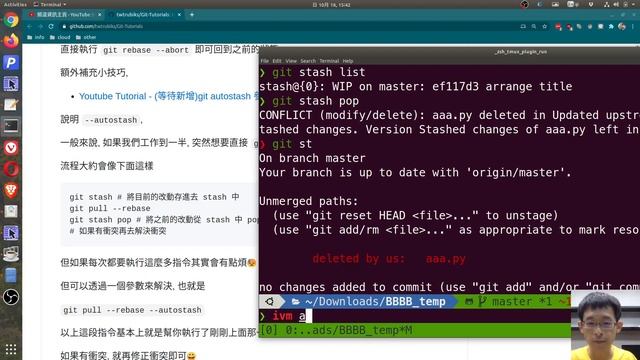Open the Chrome extensions puzzle icon
Image resolution: width=640 pixels, height=360 pixels.
[x=611, y=26]
